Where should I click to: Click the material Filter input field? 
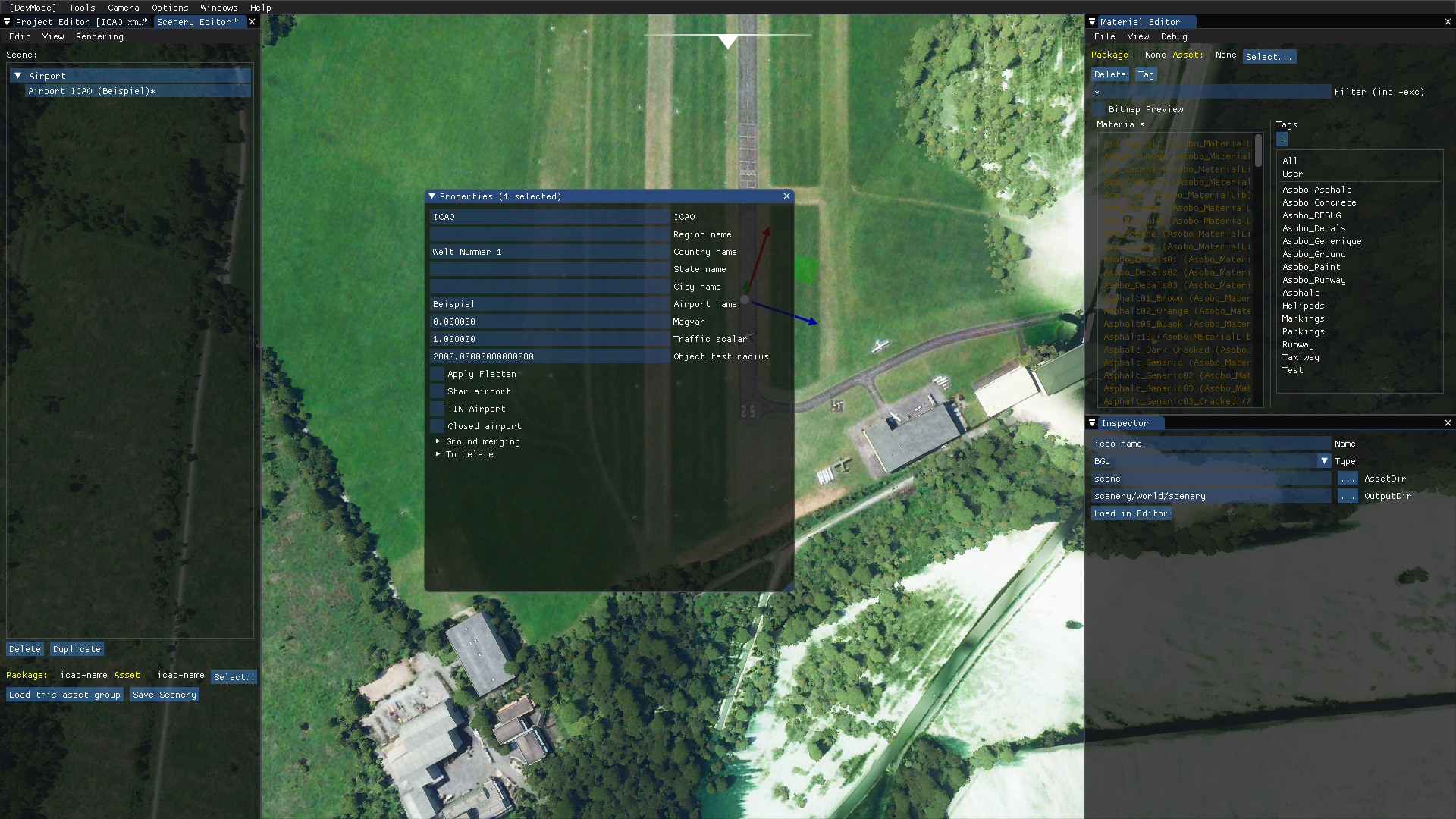click(1211, 92)
